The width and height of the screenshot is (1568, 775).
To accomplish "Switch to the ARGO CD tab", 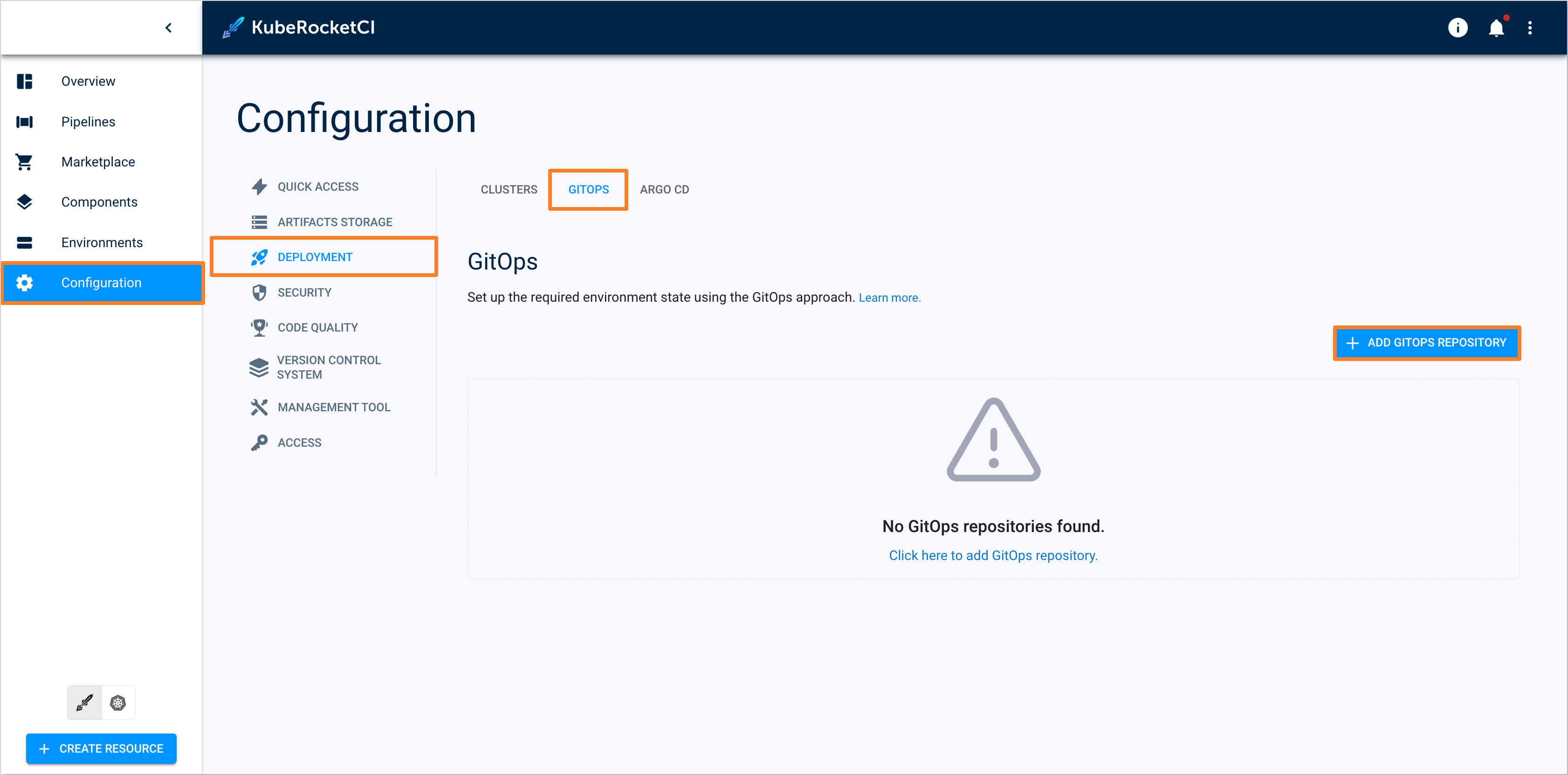I will [667, 189].
